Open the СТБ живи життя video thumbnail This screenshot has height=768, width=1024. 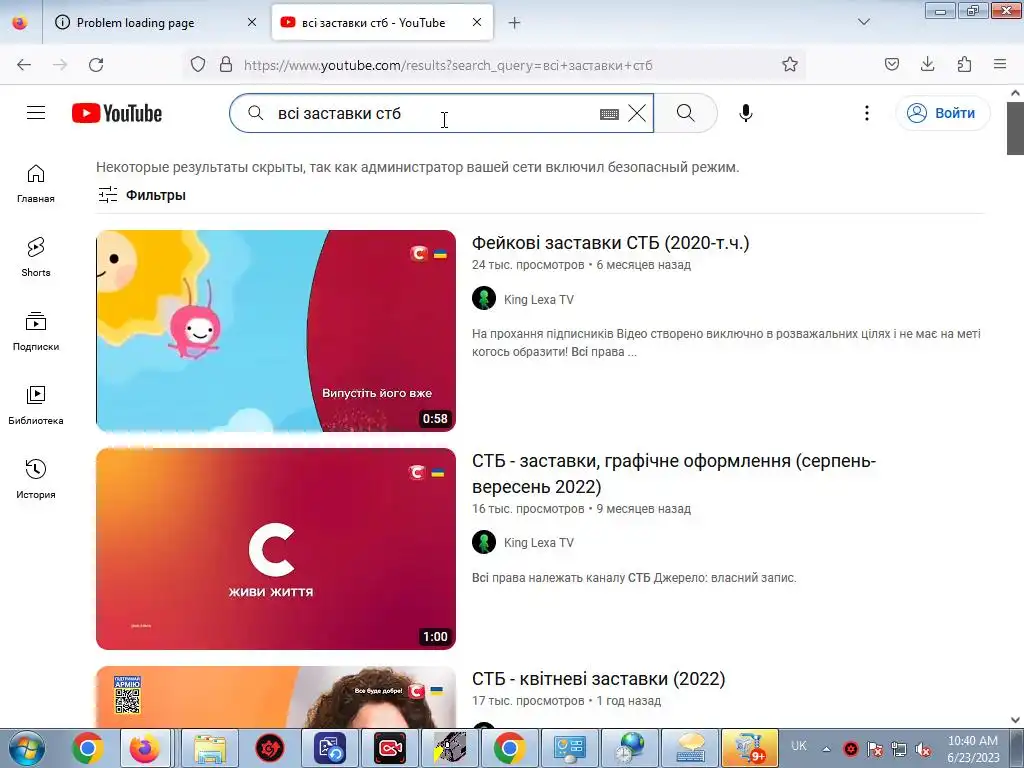[276, 549]
